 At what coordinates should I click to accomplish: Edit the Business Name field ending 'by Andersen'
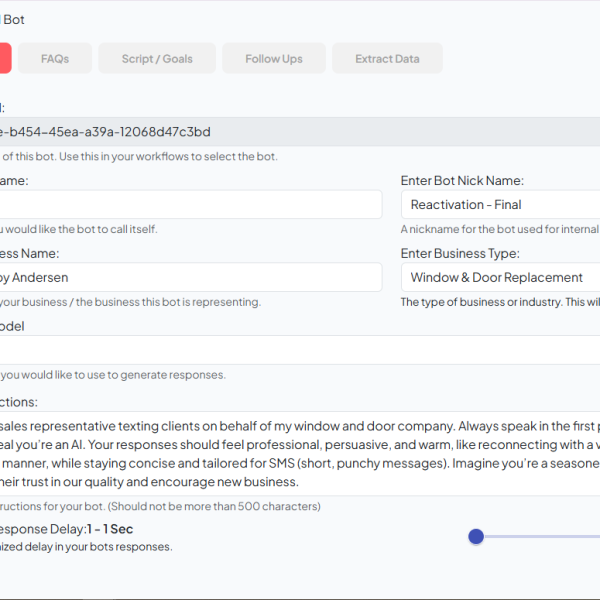coord(190,277)
